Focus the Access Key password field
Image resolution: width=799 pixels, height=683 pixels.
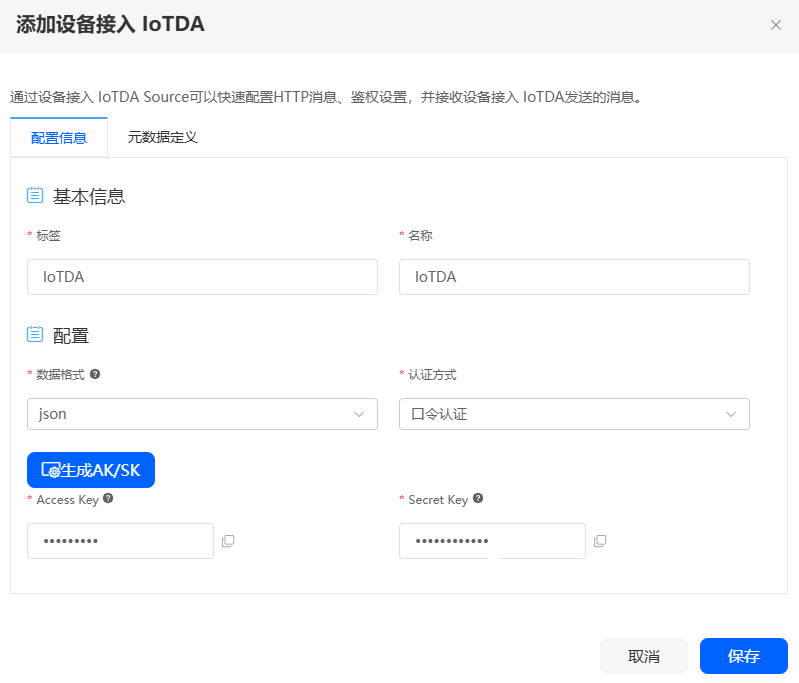click(x=120, y=541)
